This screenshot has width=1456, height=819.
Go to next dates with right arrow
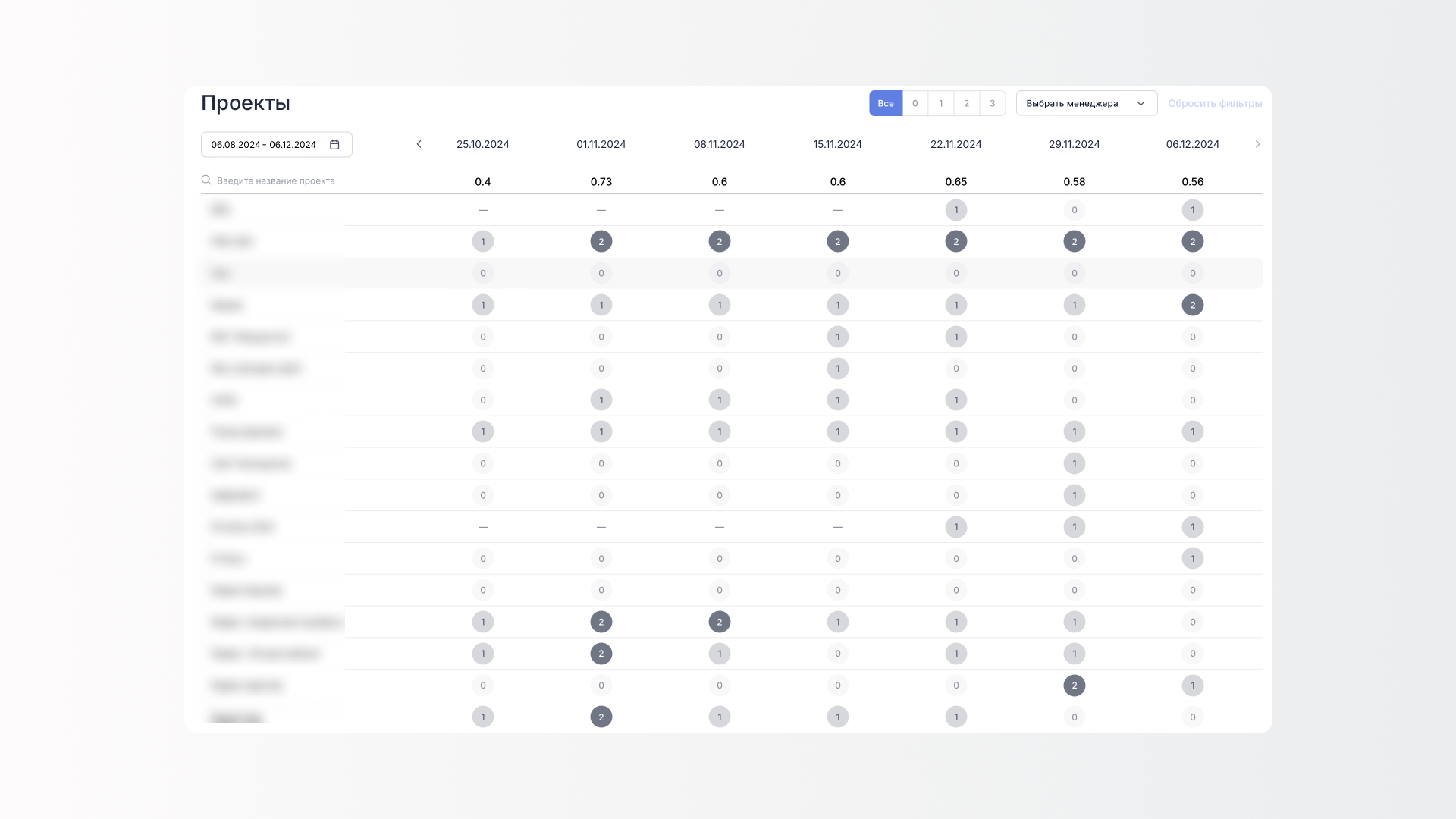click(x=1257, y=144)
